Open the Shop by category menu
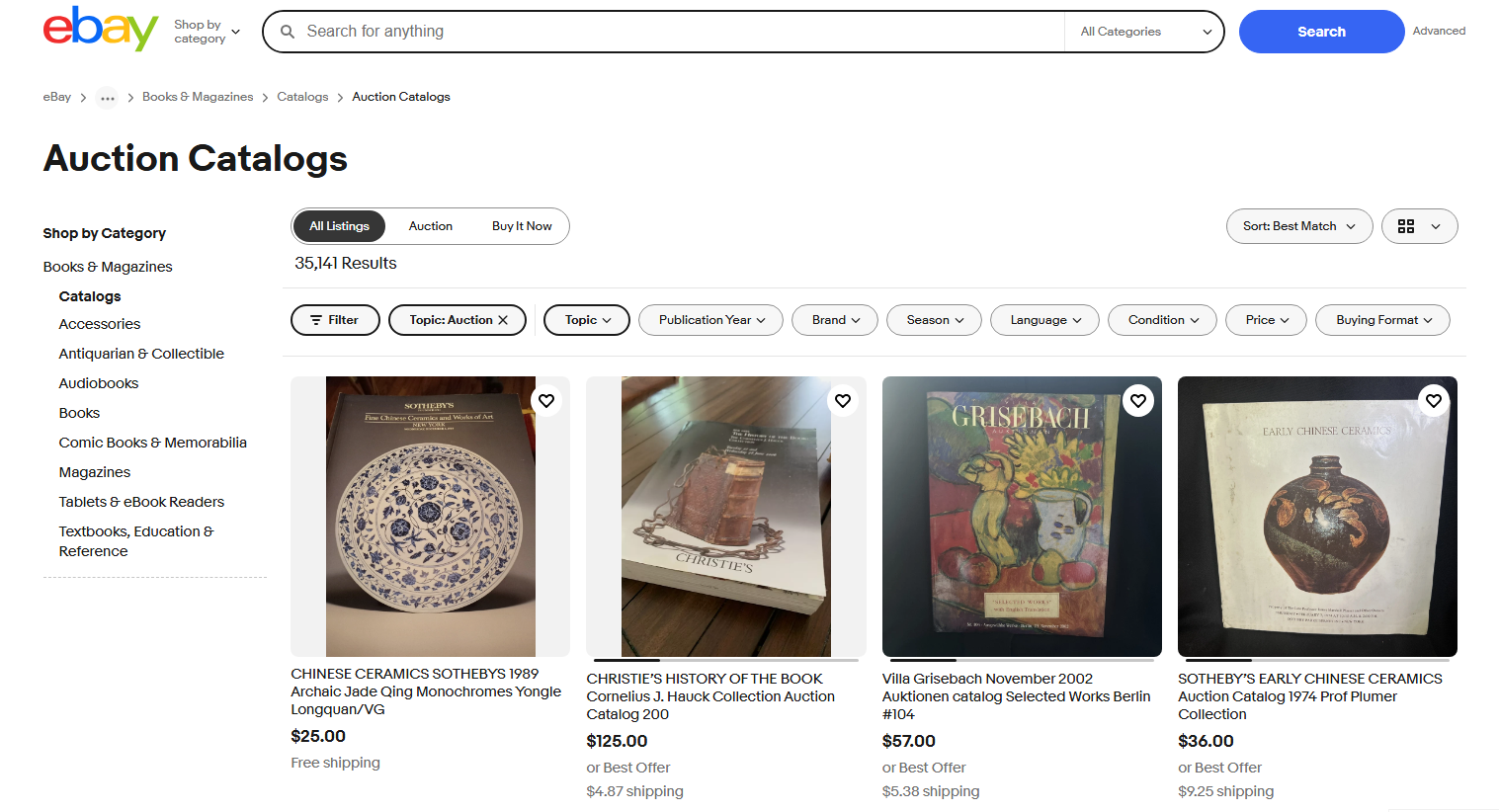This screenshot has height=812, width=1499. pyautogui.click(x=207, y=32)
